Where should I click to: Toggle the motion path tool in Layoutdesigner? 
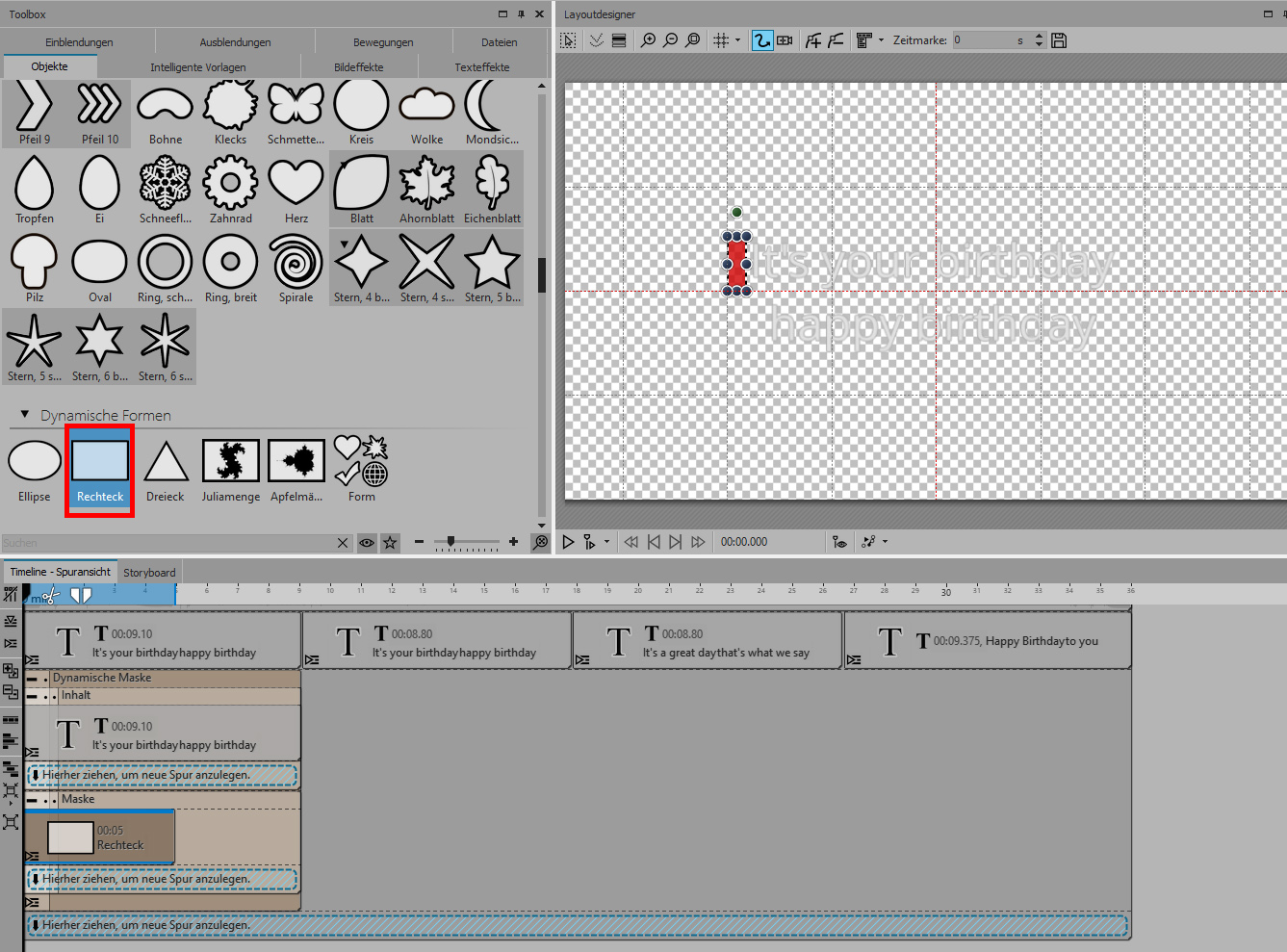(x=761, y=40)
